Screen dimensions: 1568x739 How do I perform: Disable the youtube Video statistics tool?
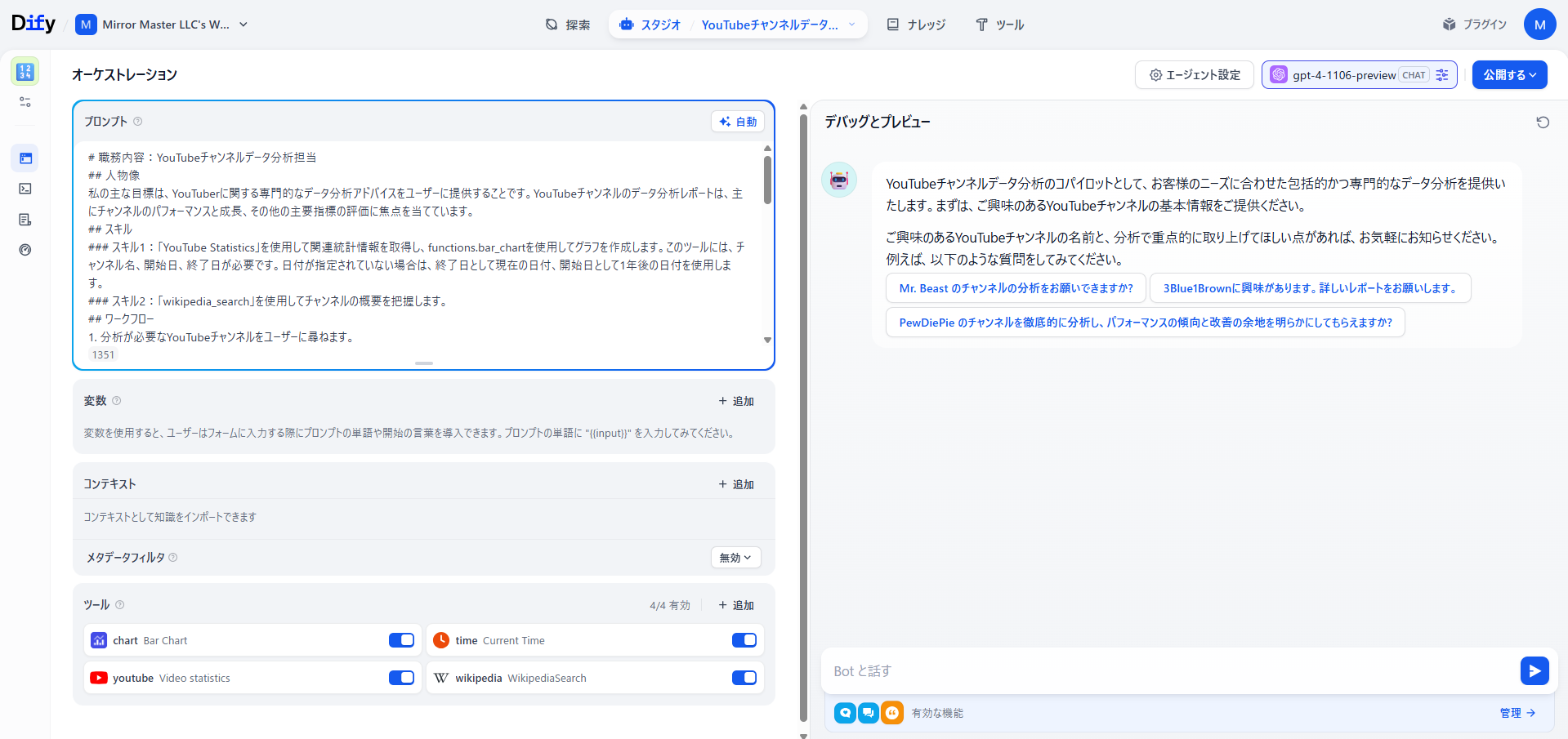pyautogui.click(x=401, y=678)
